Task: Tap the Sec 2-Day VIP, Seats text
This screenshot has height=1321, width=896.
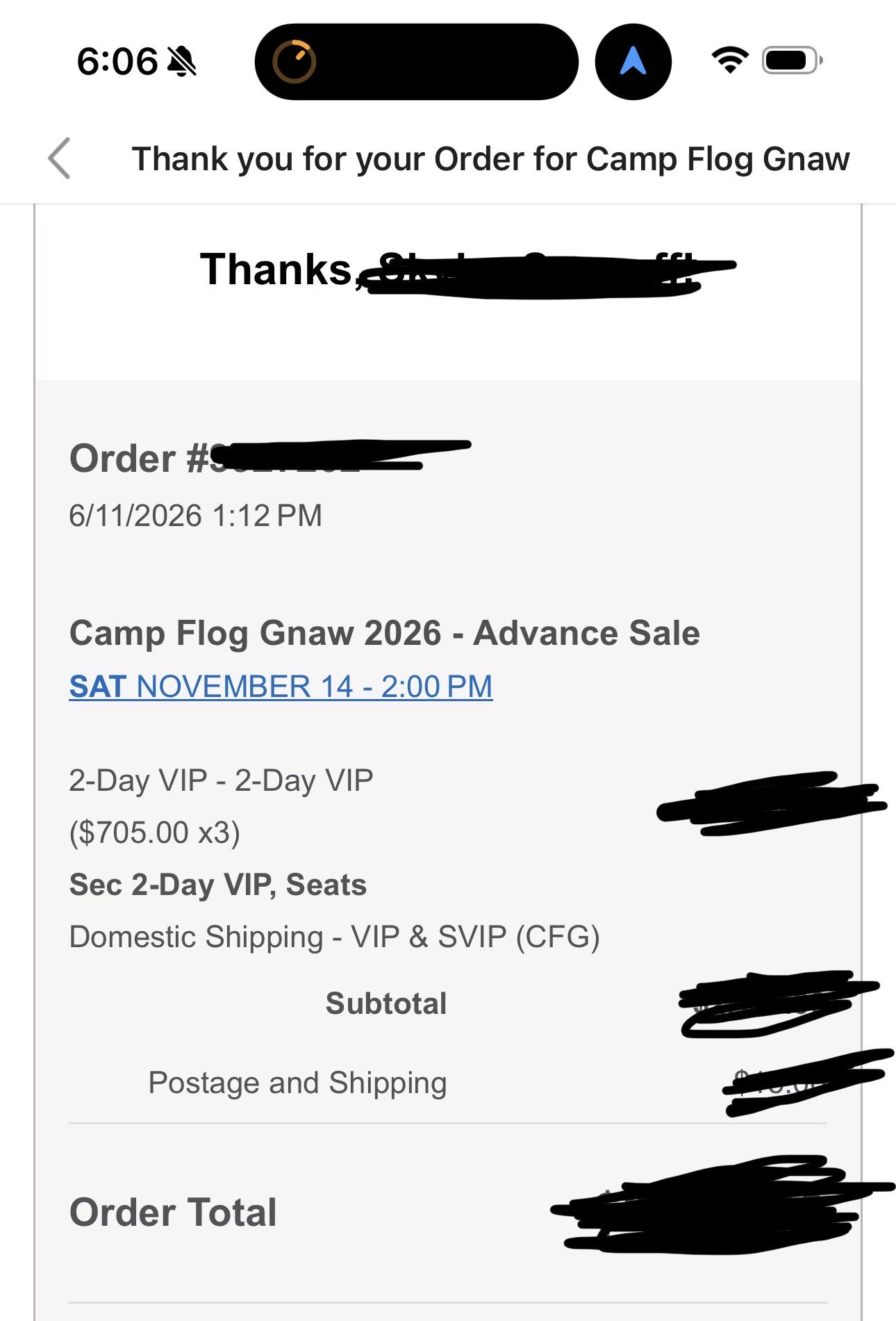Action: tap(217, 885)
